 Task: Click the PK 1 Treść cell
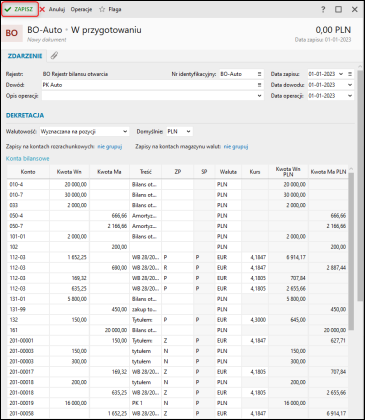pyautogui.click(x=146, y=403)
